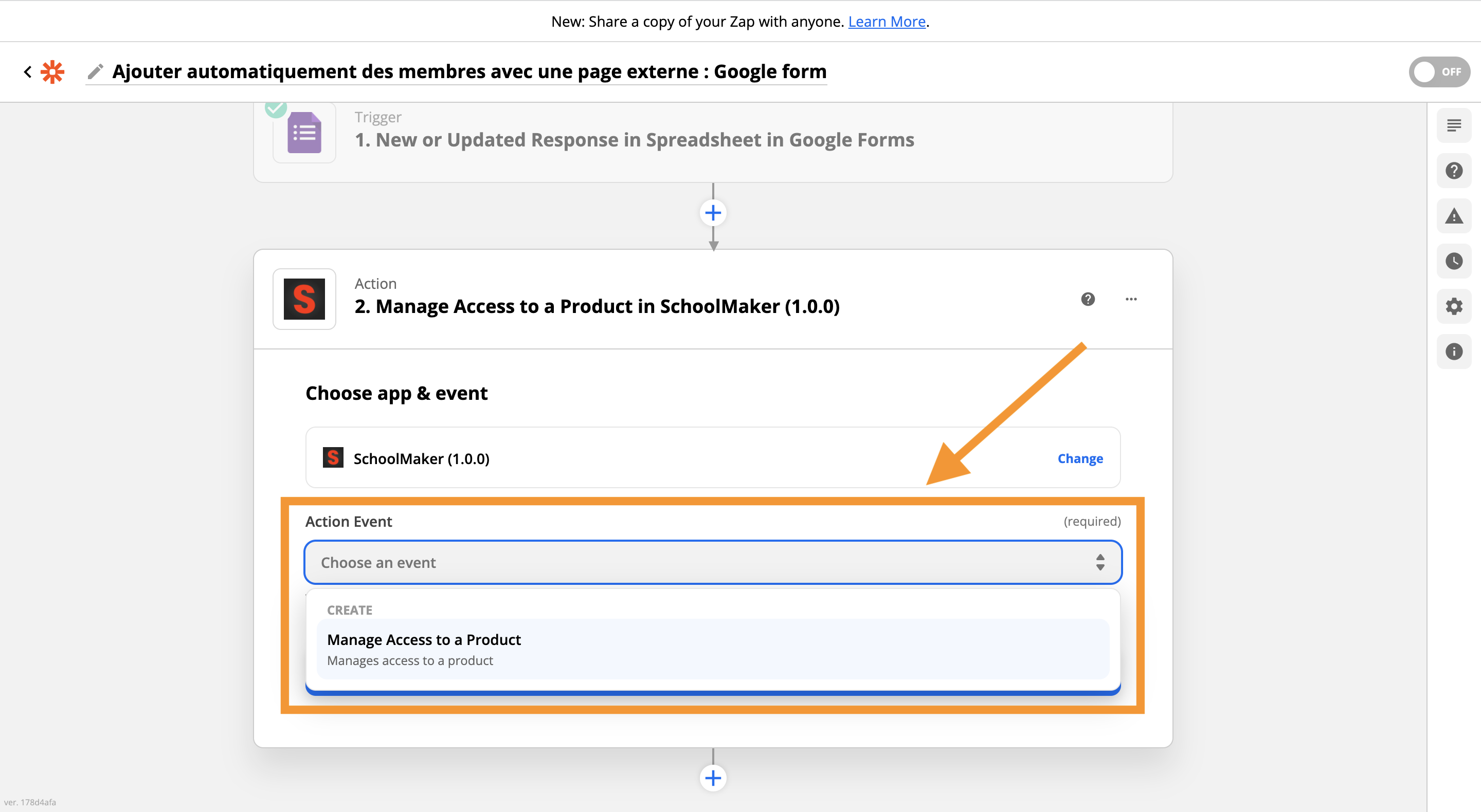
Task: Click the Google Forms trigger icon
Action: [x=304, y=133]
